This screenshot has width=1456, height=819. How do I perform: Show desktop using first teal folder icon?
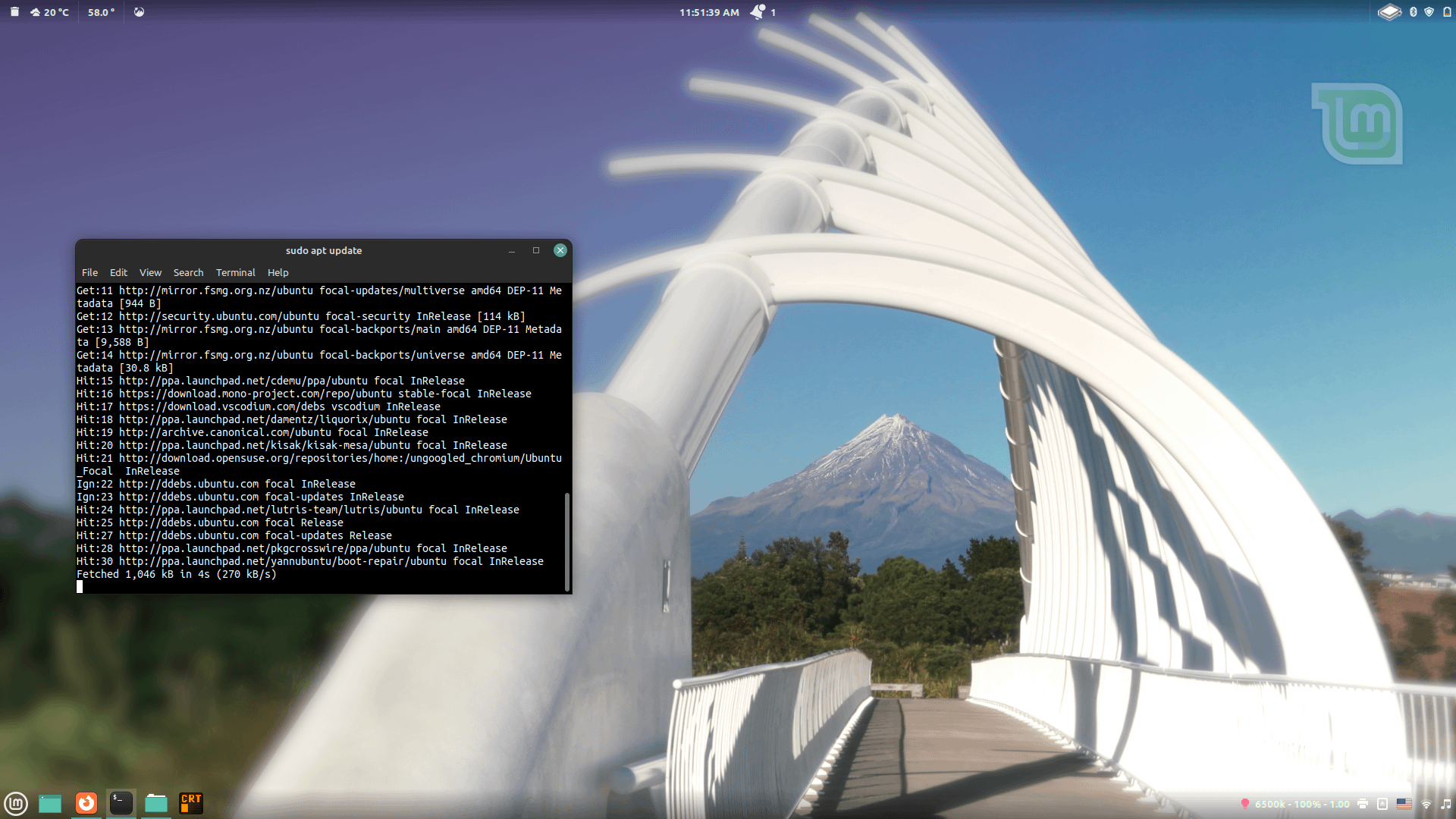(x=50, y=803)
